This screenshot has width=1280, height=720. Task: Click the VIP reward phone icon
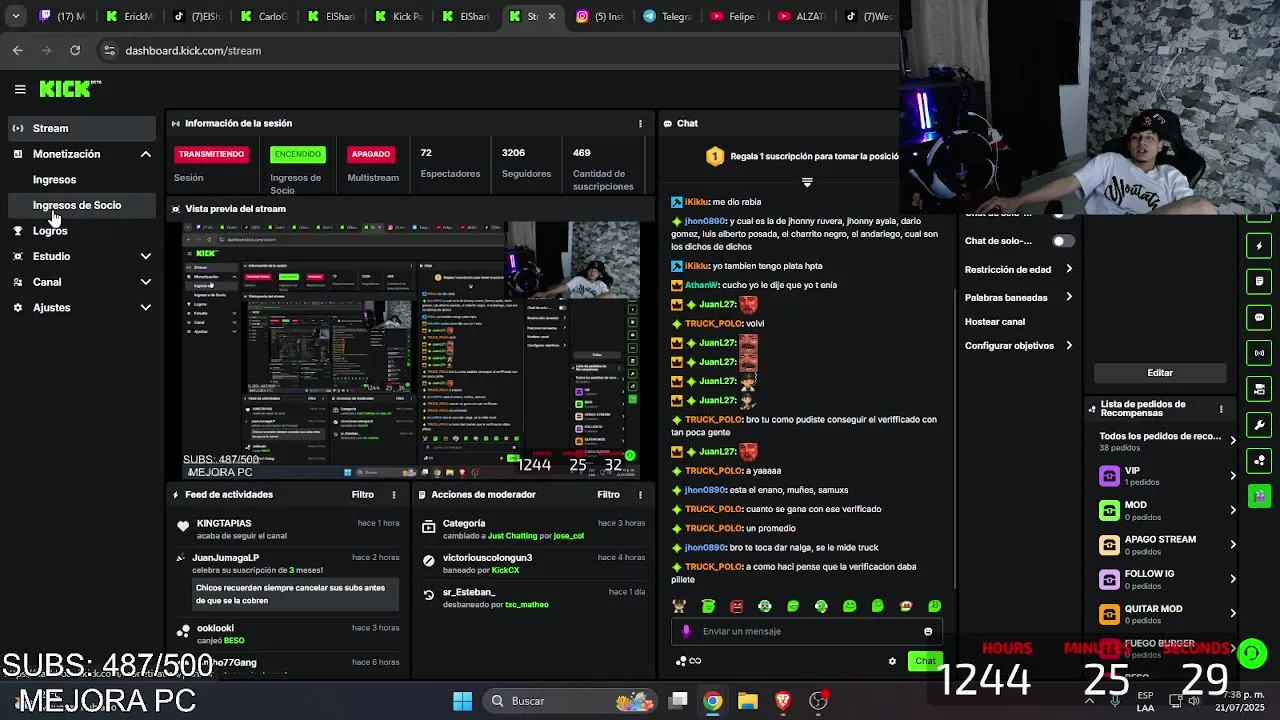point(1109,476)
